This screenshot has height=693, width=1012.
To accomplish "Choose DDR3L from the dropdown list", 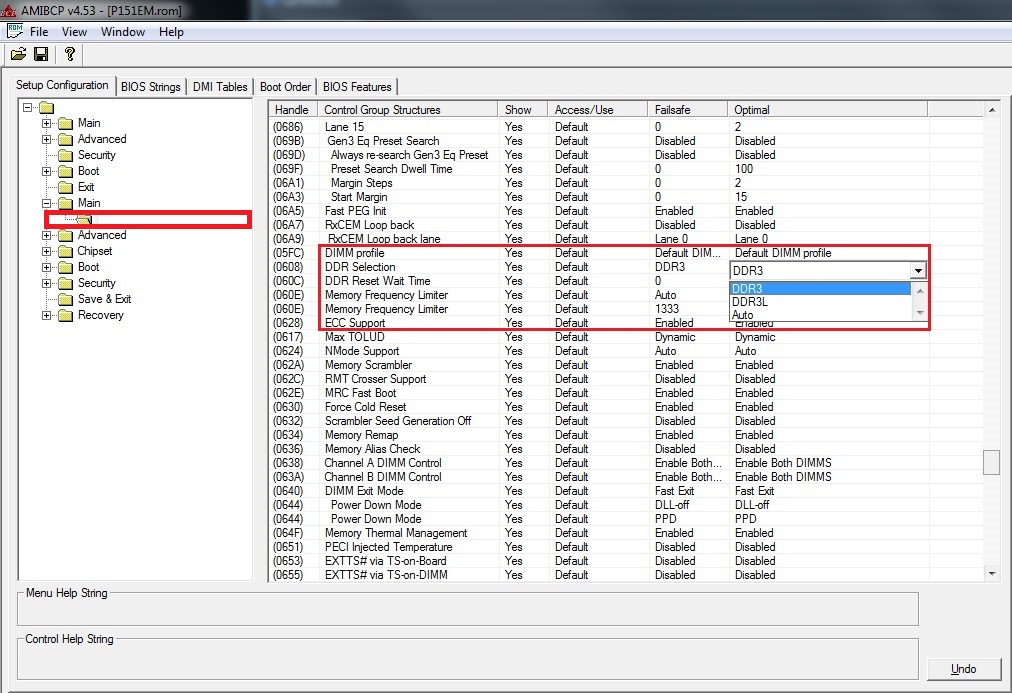I will point(750,302).
